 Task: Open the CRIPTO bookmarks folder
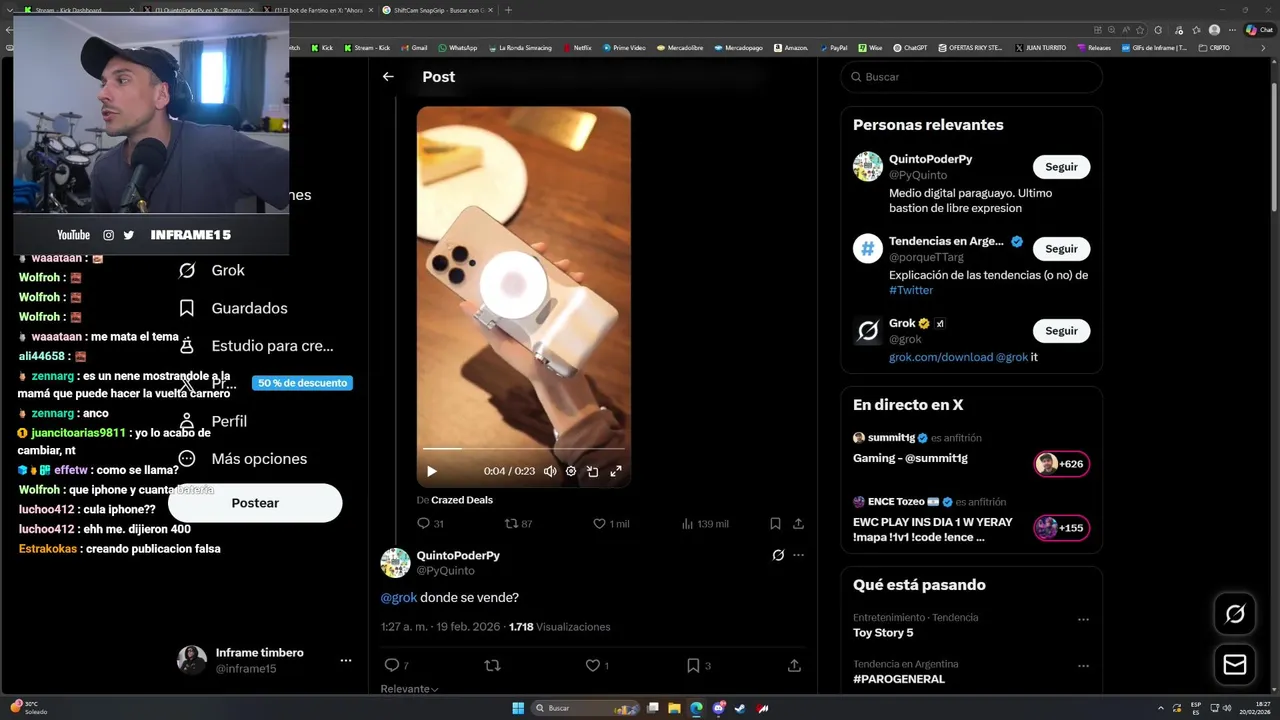tap(1213, 47)
